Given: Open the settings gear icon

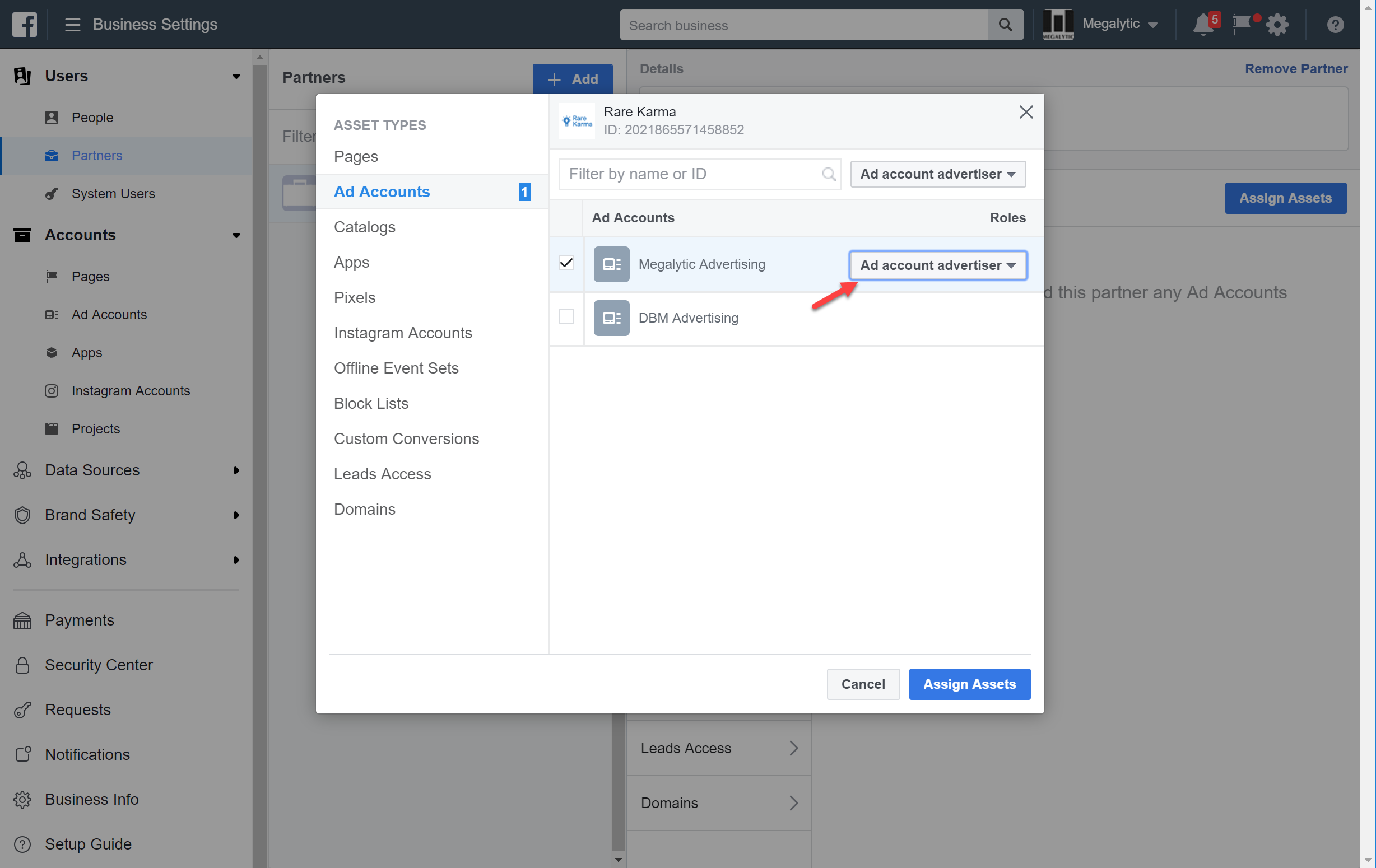Looking at the screenshot, I should [1277, 25].
